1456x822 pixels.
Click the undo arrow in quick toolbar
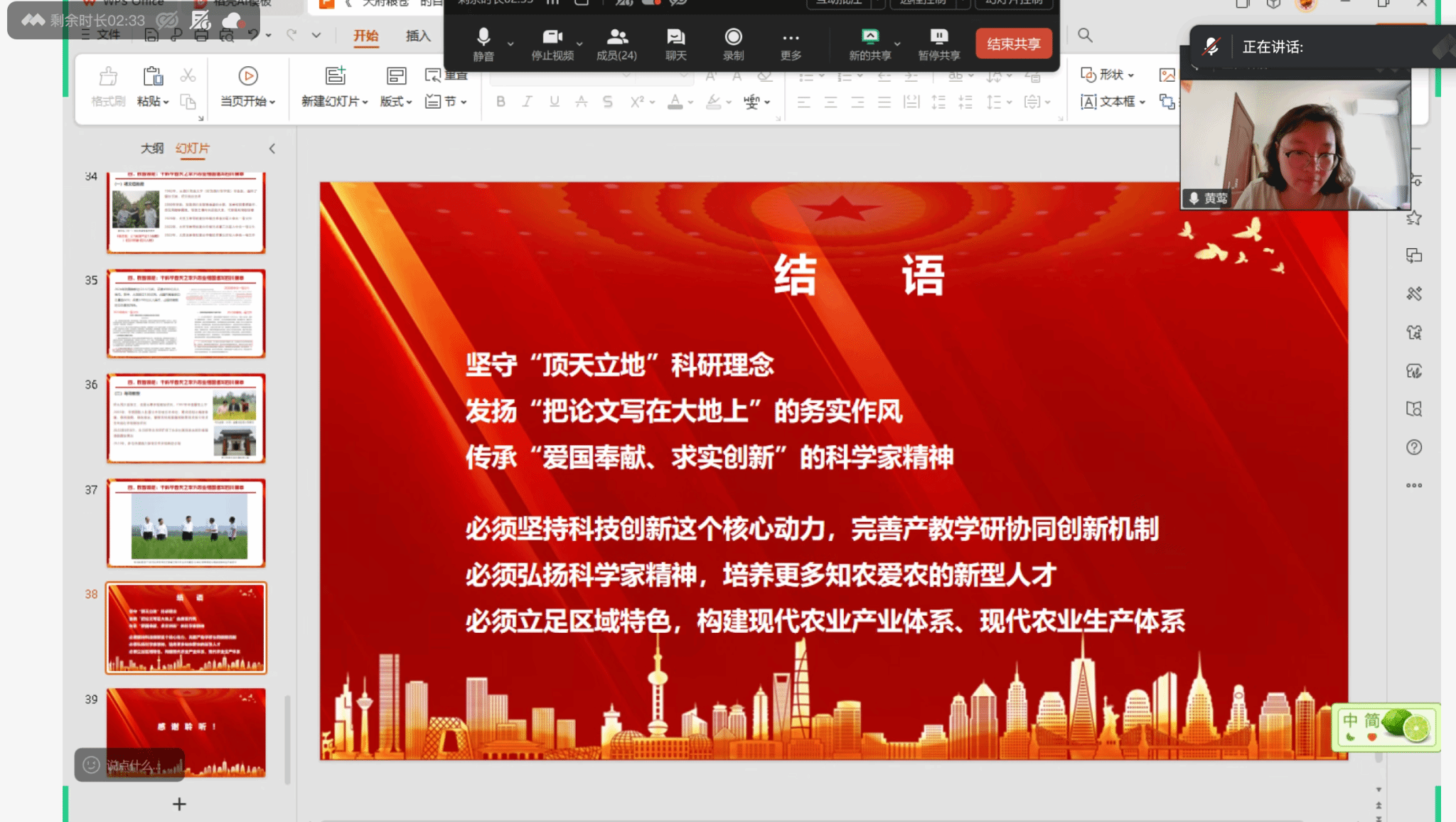pyautogui.click(x=253, y=34)
